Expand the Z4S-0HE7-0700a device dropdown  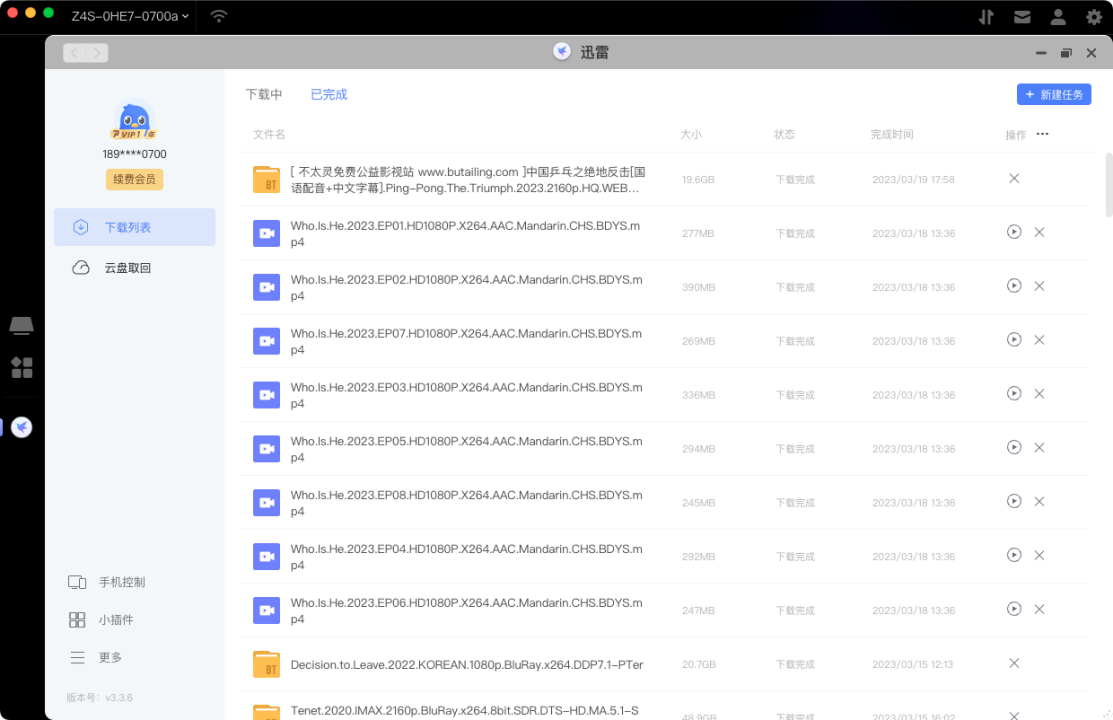pyautogui.click(x=130, y=16)
